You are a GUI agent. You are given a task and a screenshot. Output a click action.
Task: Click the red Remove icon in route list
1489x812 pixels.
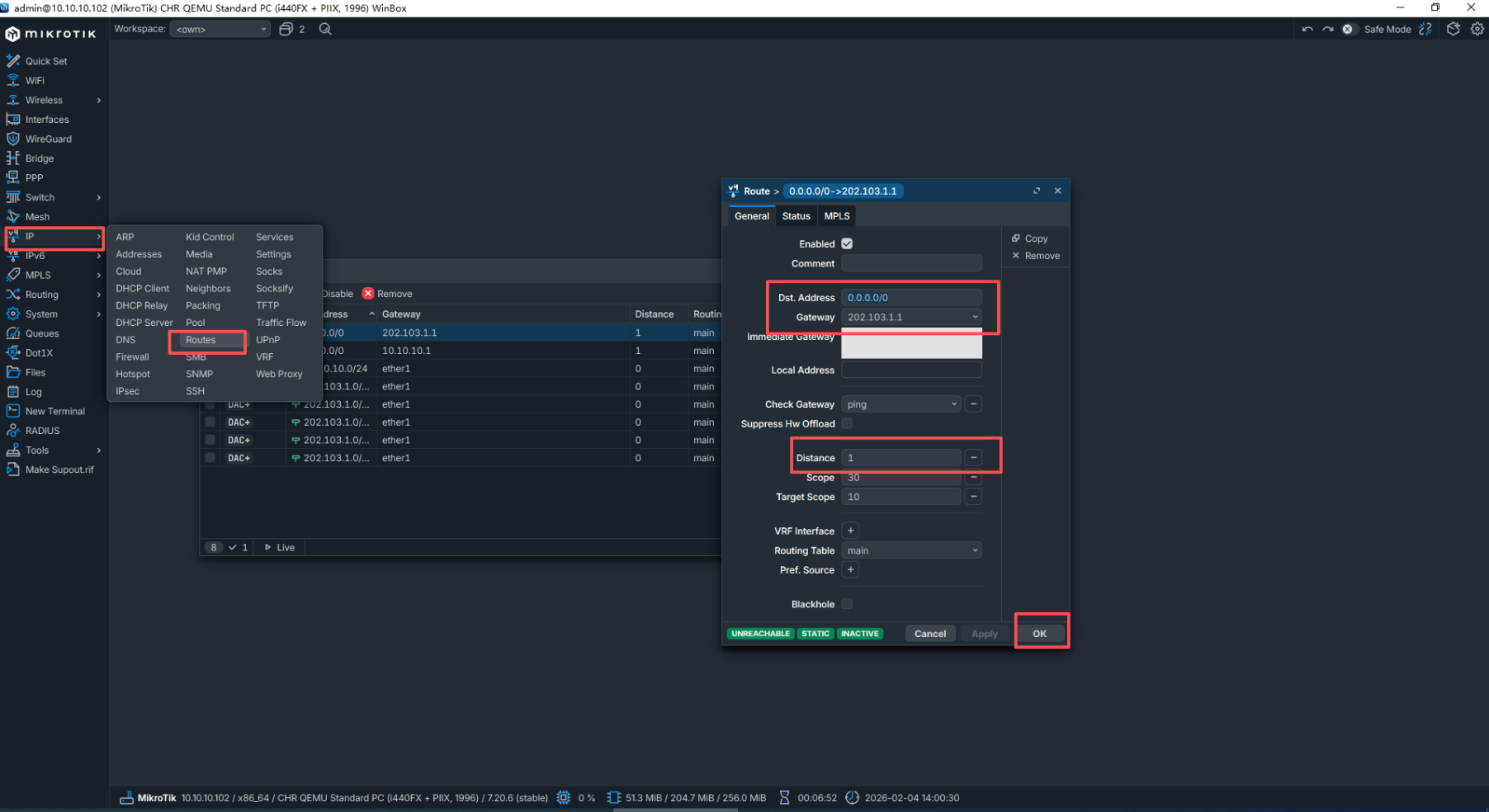pyautogui.click(x=368, y=294)
